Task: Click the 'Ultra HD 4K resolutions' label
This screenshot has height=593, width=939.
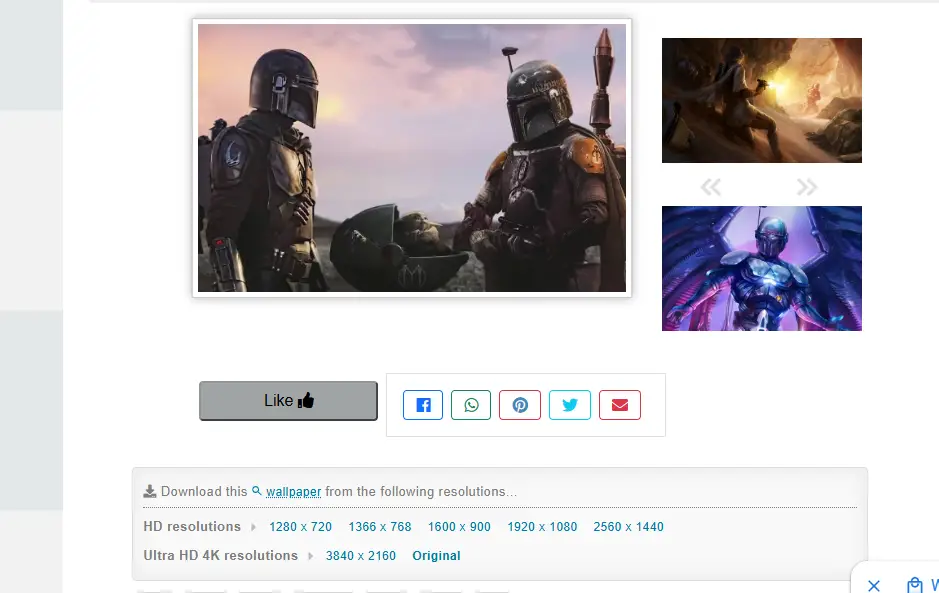Action: [220, 555]
